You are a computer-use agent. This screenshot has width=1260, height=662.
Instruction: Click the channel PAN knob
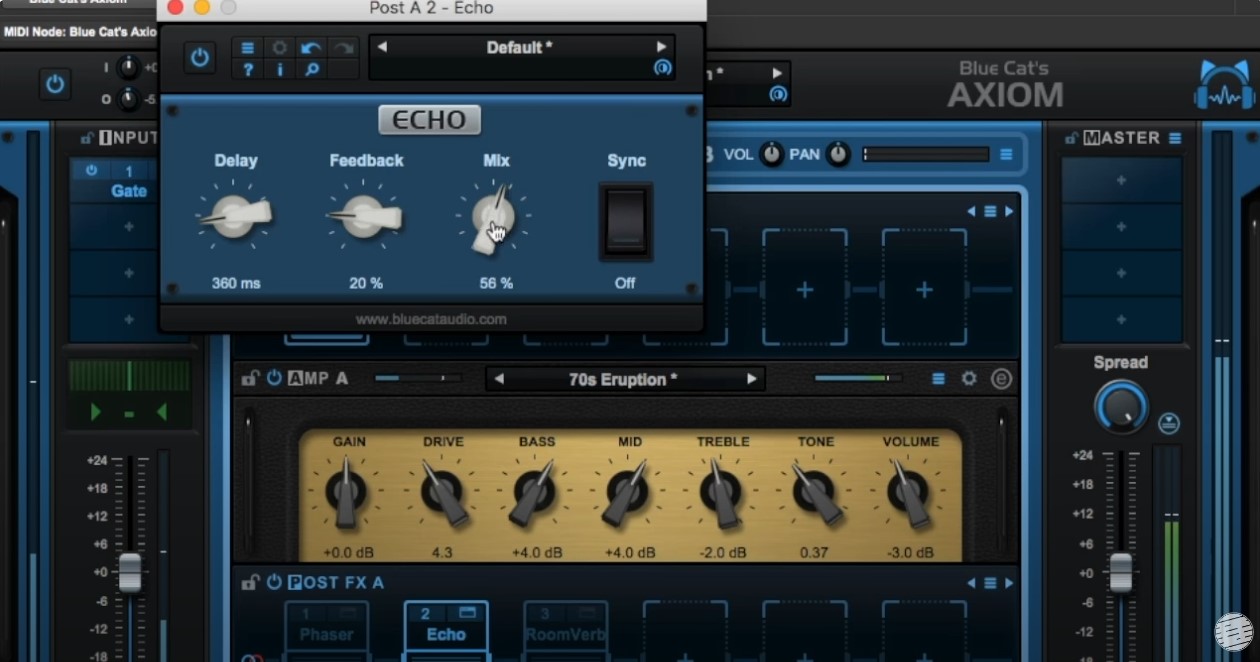(838, 154)
